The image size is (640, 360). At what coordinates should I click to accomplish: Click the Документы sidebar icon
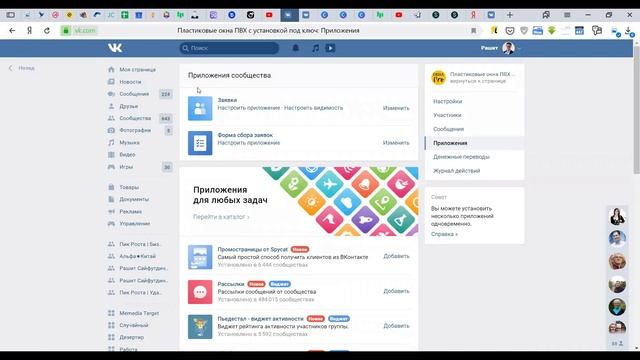(111, 199)
